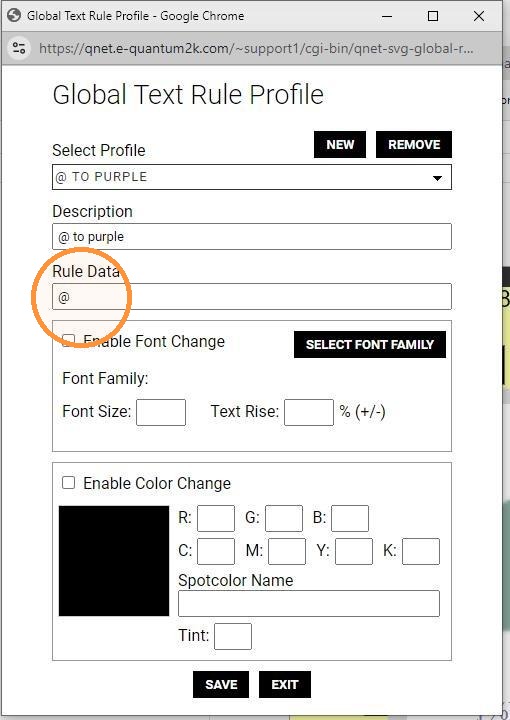Screen dimensions: 510x720
Task: Click the REMOVE profile button
Action: (x=414, y=145)
